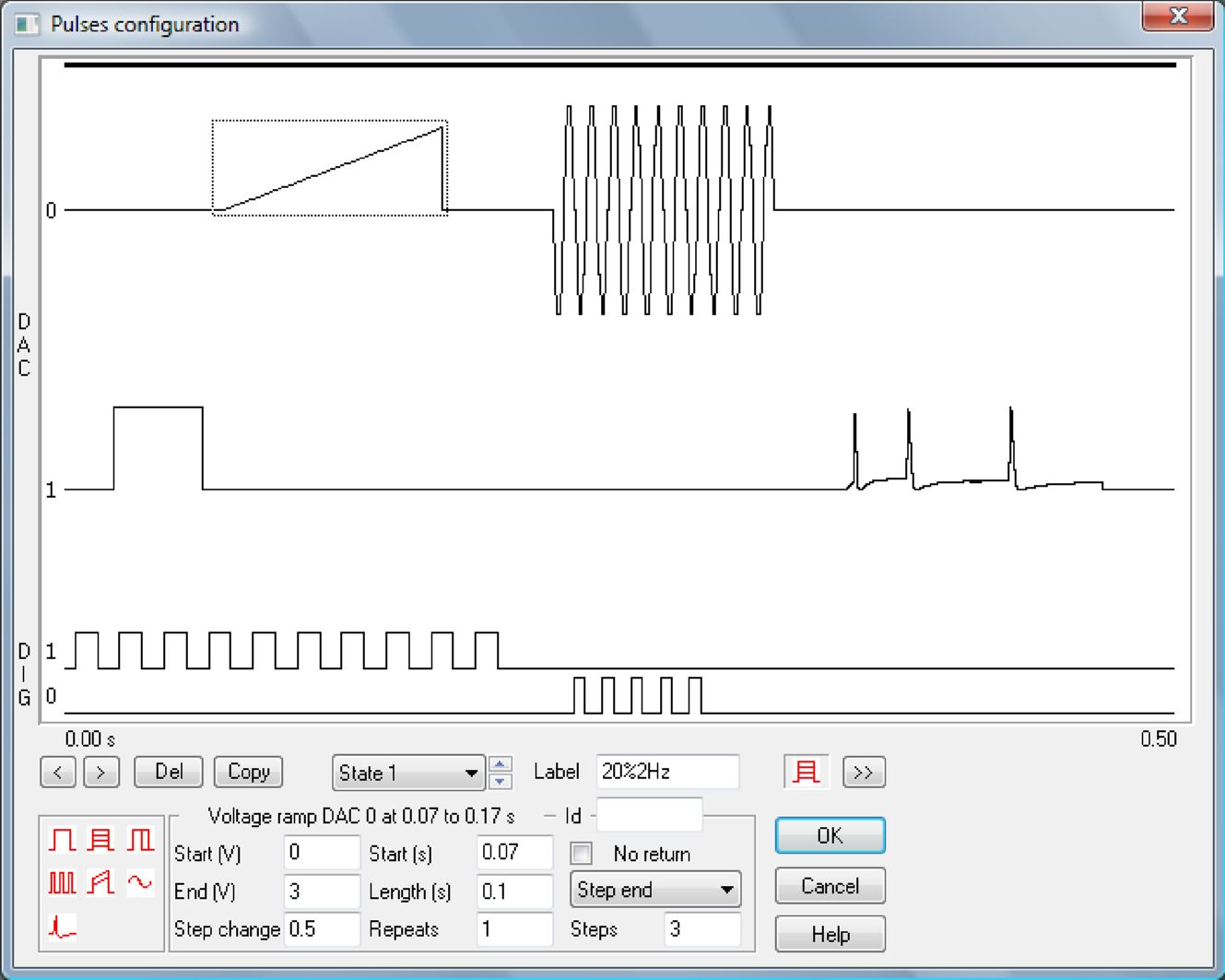
Task: Click the red pulse icon beside the >> button
Action: tap(806, 772)
